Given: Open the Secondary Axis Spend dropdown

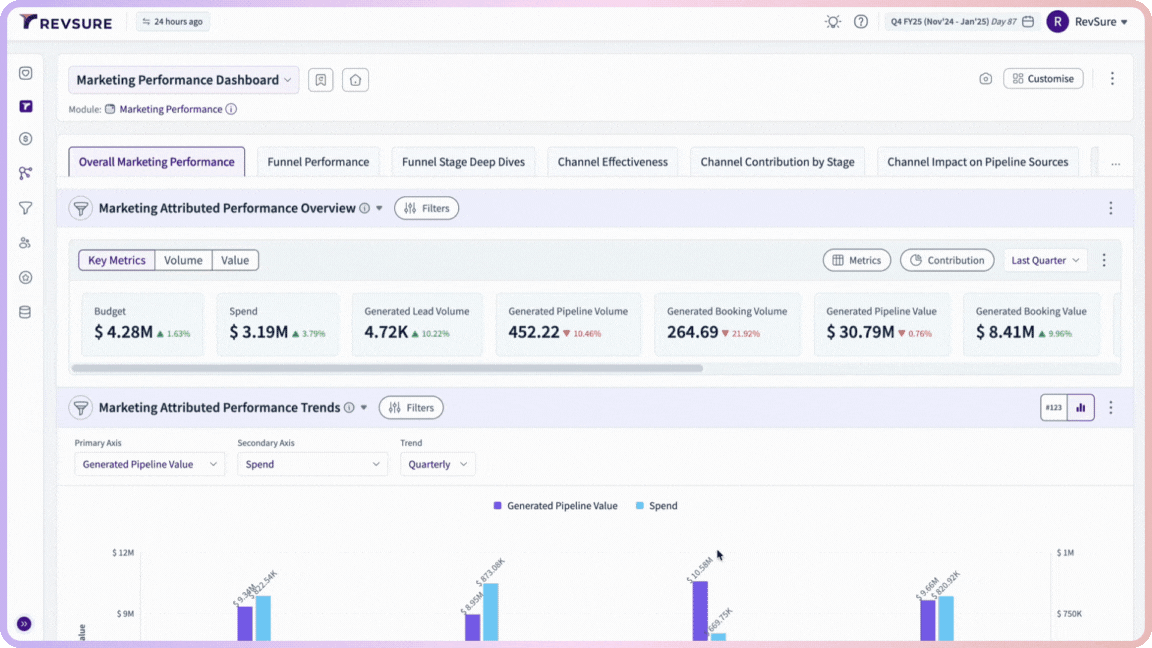Looking at the screenshot, I should (312, 464).
